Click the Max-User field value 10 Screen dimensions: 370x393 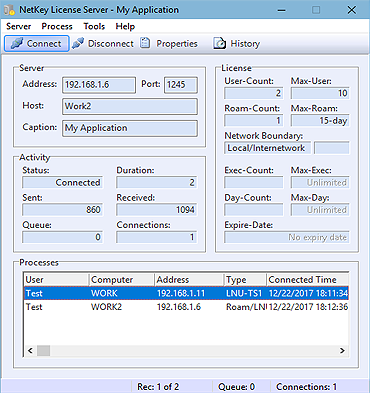tap(320, 93)
